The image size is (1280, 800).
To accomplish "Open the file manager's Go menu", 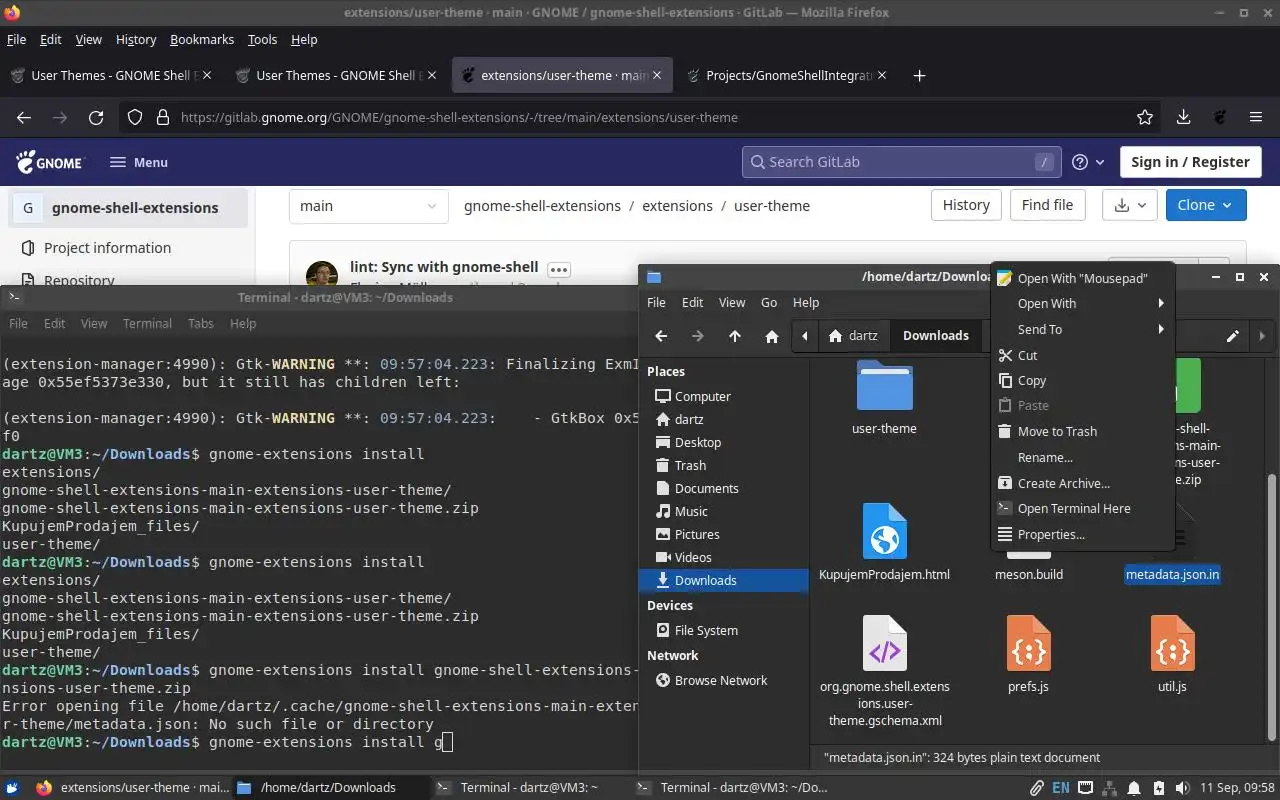I will [769, 302].
